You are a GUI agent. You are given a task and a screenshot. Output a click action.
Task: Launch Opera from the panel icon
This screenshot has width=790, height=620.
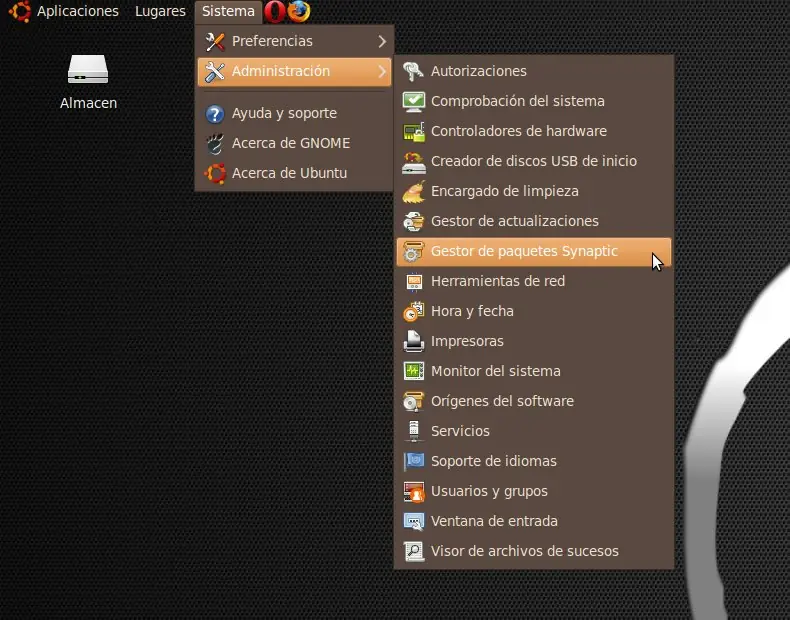[275, 12]
